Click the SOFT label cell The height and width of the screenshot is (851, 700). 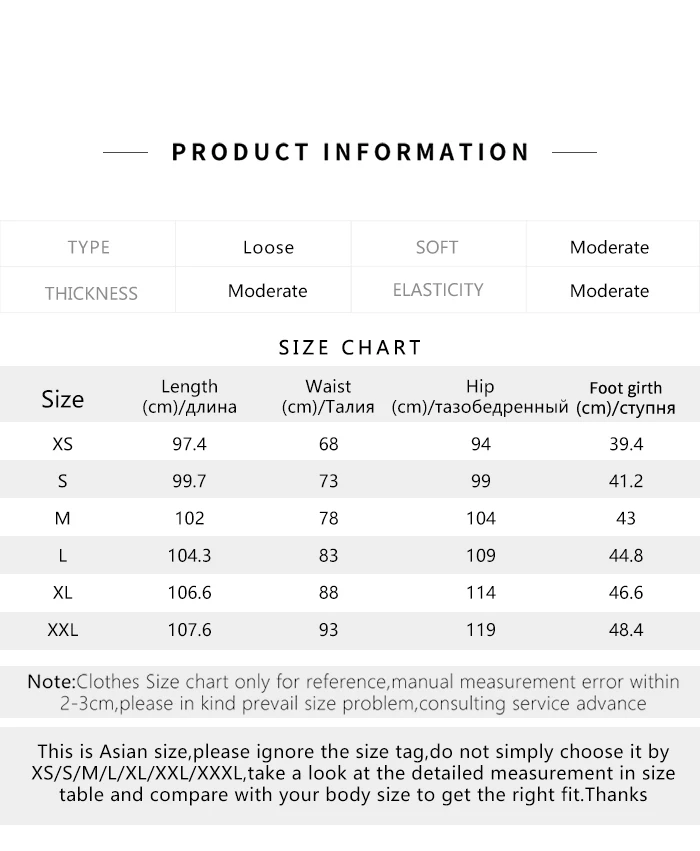pos(437,247)
